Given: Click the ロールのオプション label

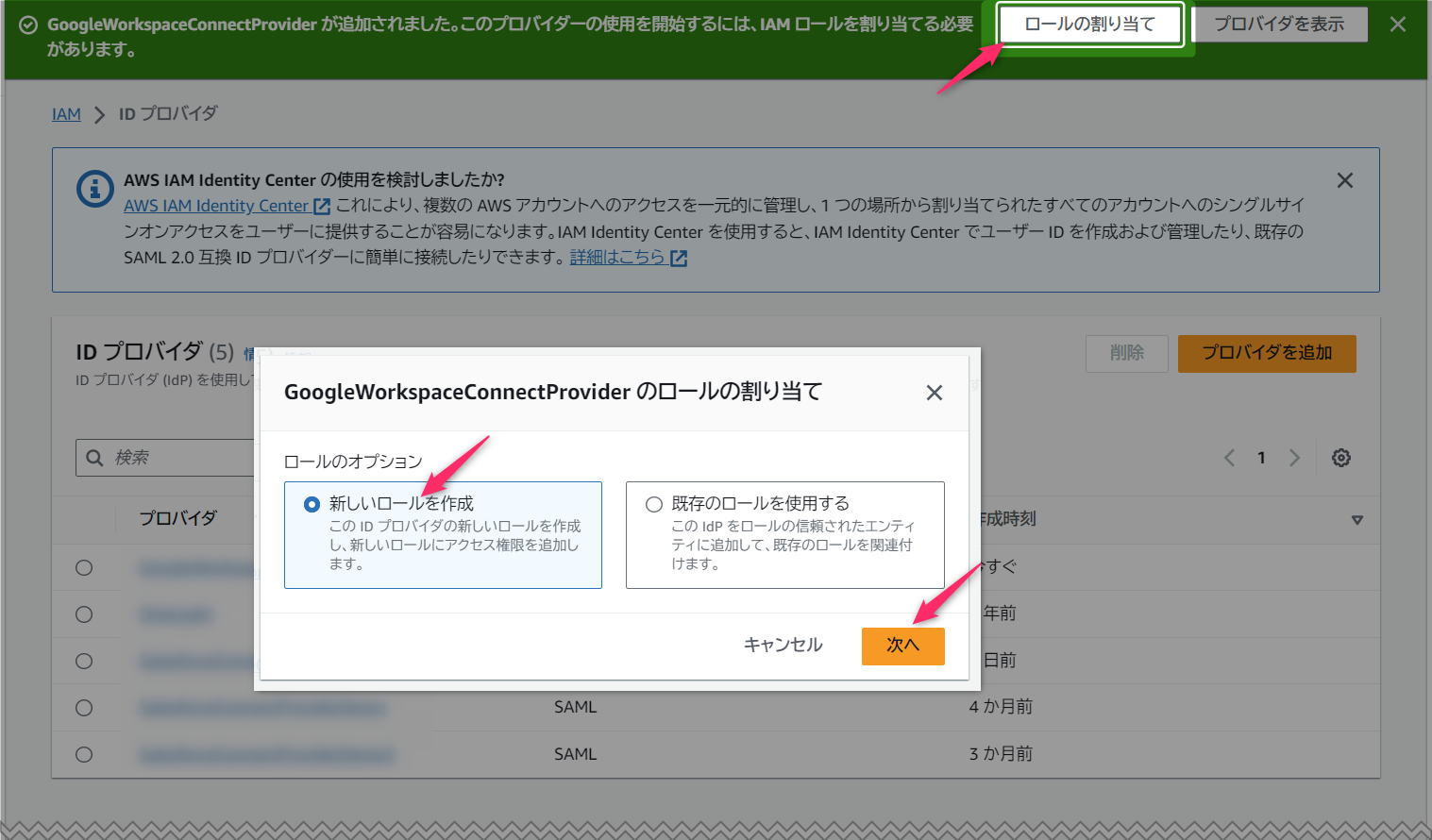Looking at the screenshot, I should click(353, 462).
